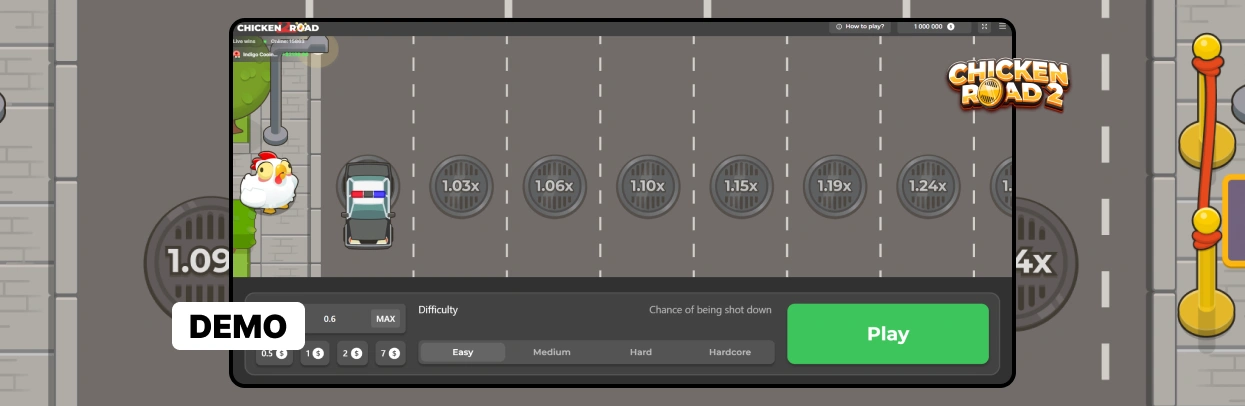This screenshot has width=1245, height=406.
Task: Choose the 7 dollar quick bet chip
Action: [x=391, y=353]
